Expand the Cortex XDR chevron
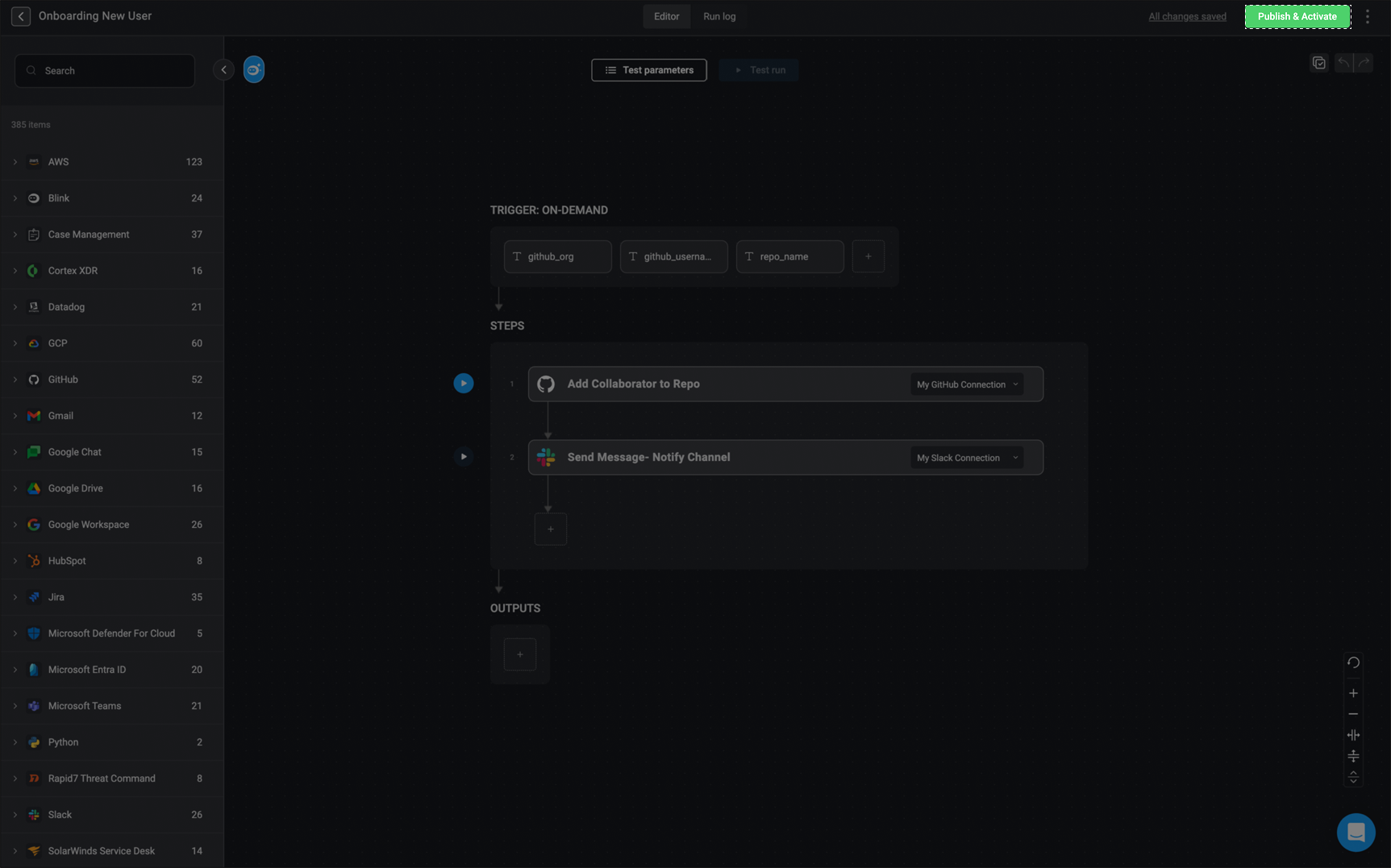The image size is (1391, 868). (15, 271)
